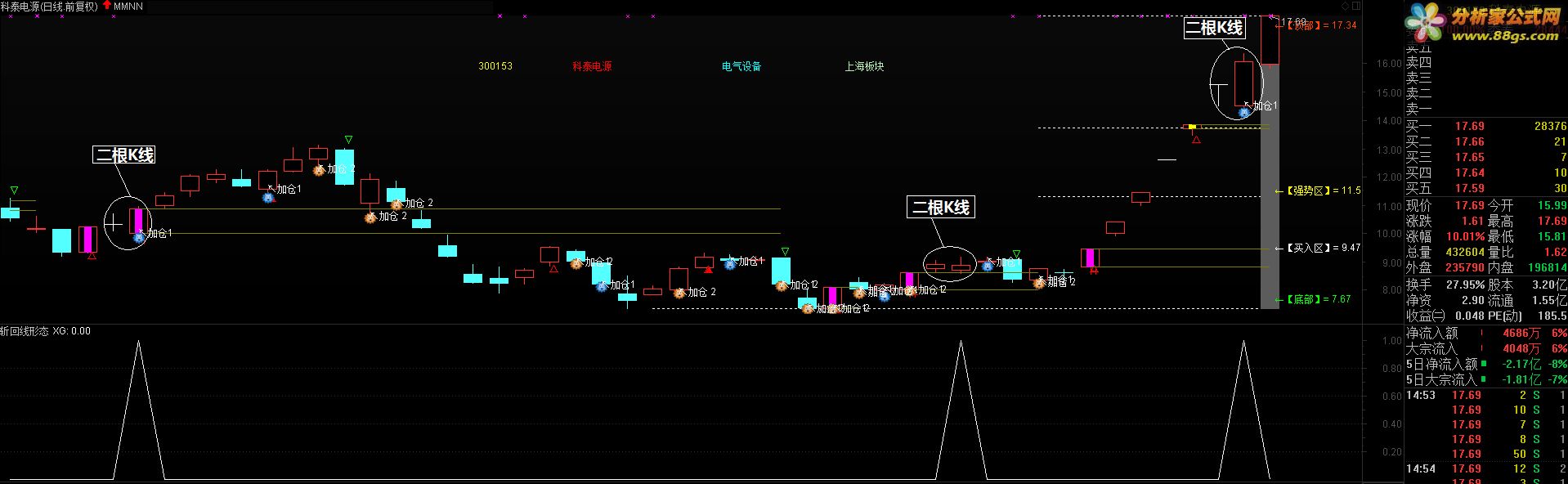
Task: Click the 大宗流入 4048万 row
Action: (x=1486, y=348)
